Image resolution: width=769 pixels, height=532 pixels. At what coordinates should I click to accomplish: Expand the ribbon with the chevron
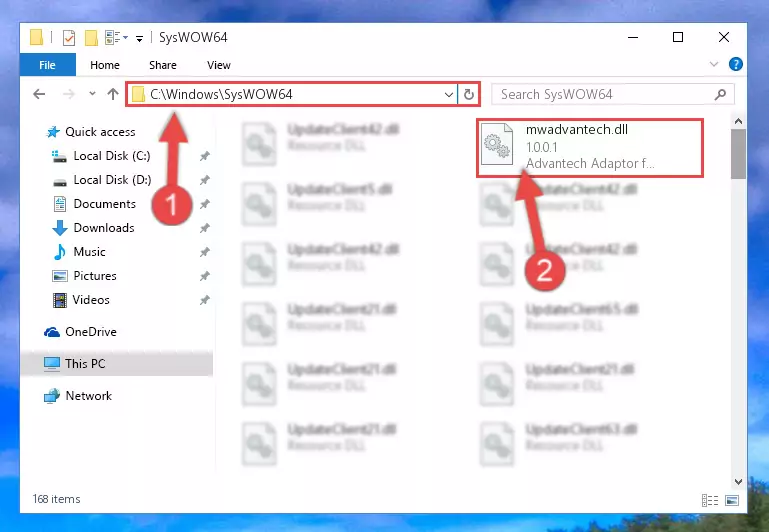tap(714, 64)
